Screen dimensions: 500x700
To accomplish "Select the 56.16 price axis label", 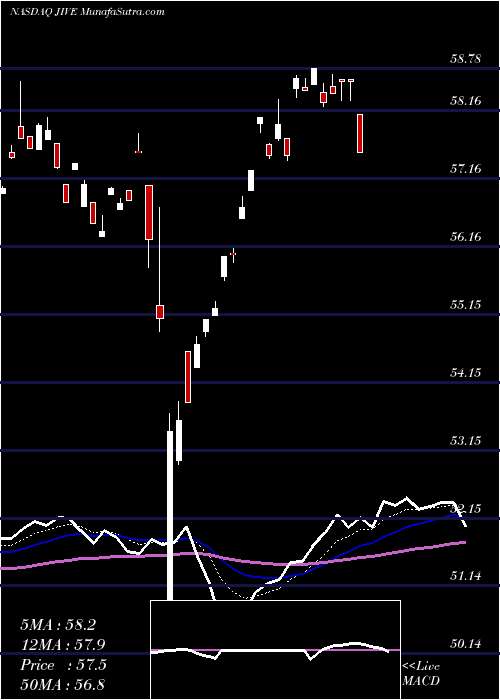I will tap(466, 236).
